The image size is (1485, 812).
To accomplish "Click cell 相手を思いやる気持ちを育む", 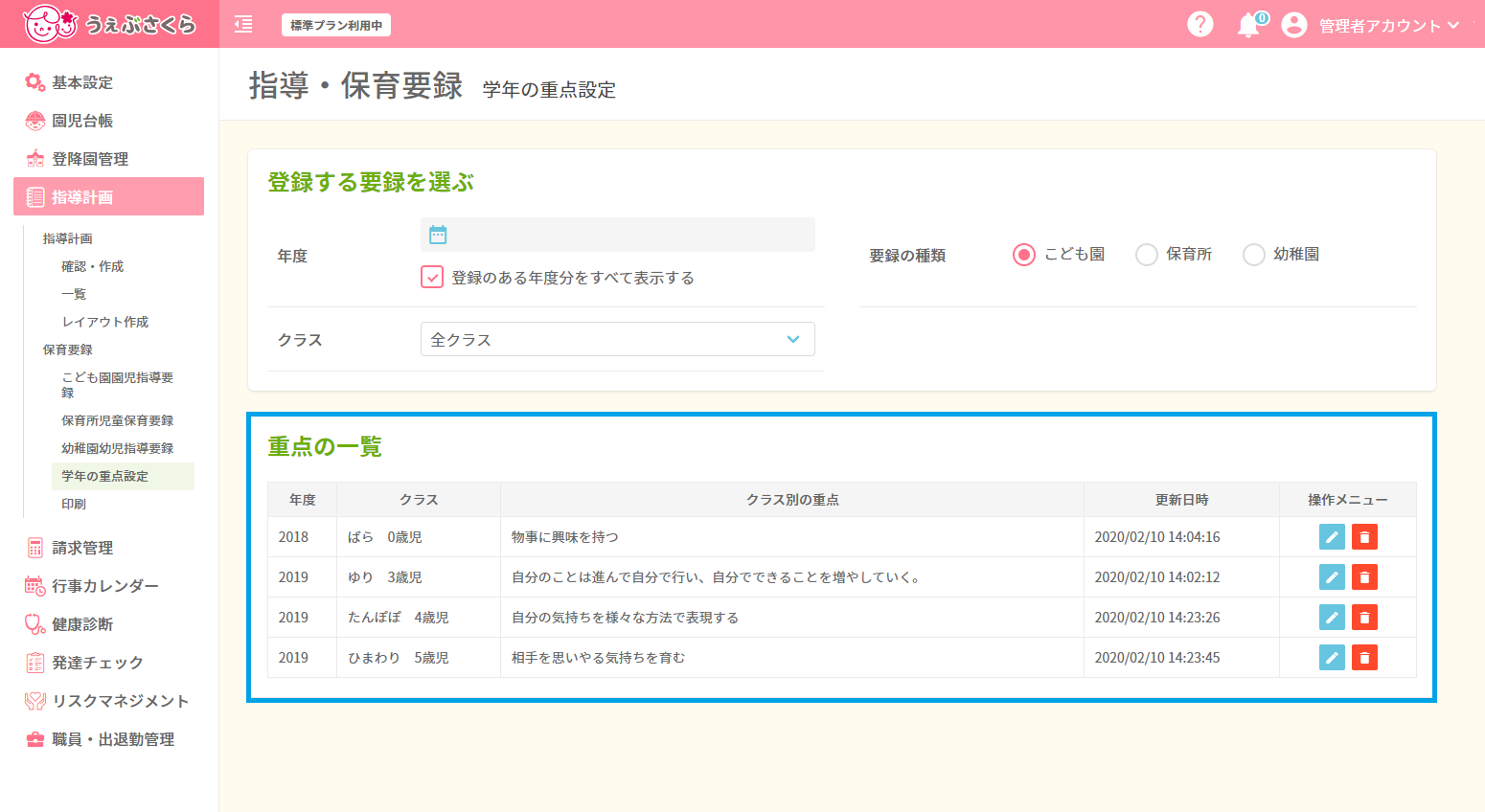I will (x=599, y=658).
